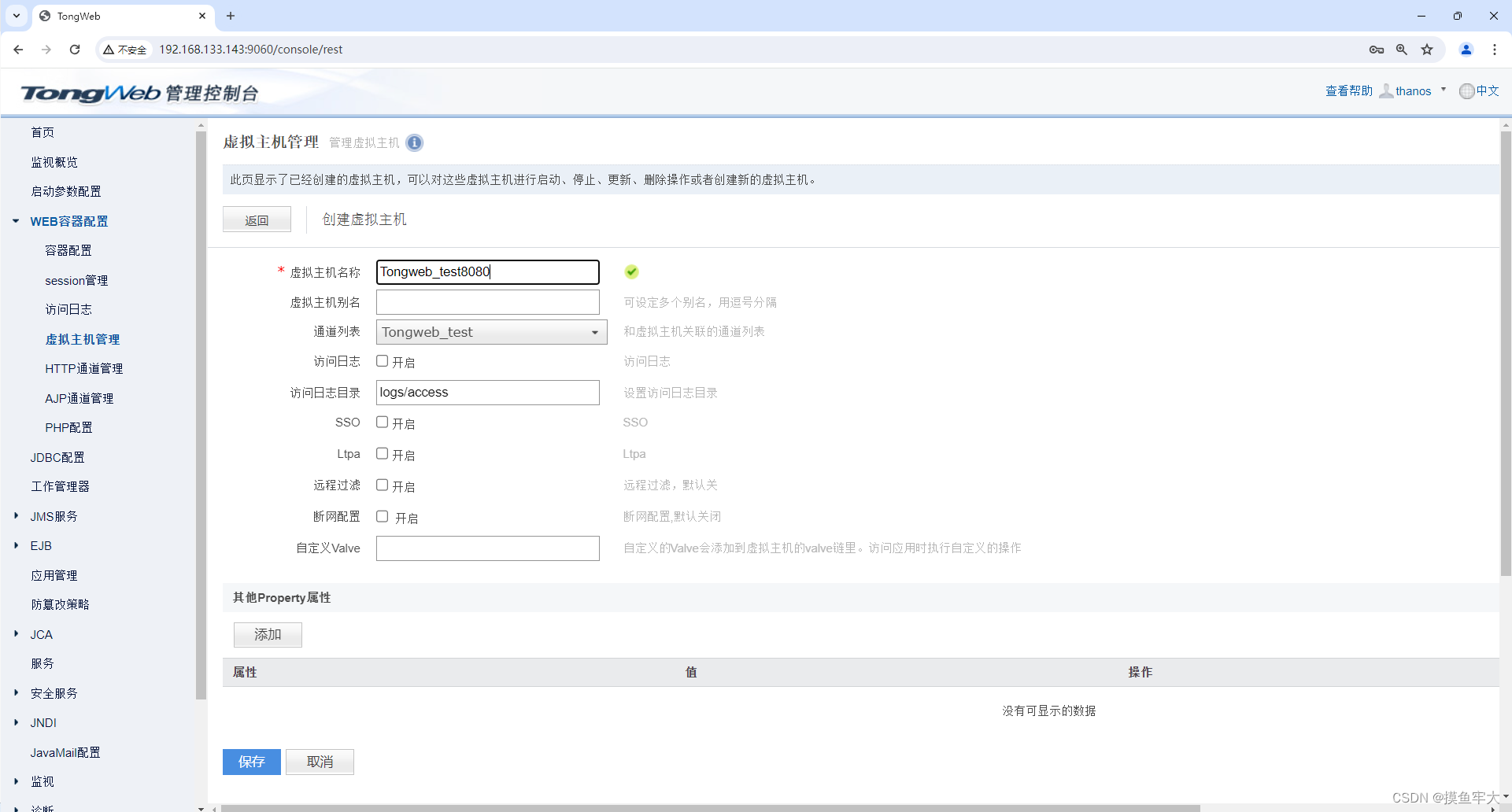Close the TongWeb browser tab
Viewport: 1512px width, 812px height.
(202, 16)
